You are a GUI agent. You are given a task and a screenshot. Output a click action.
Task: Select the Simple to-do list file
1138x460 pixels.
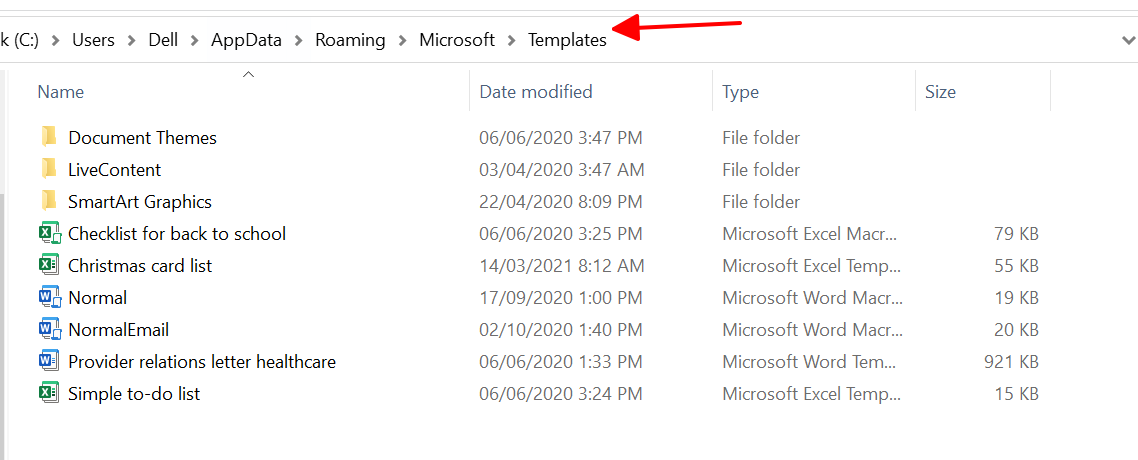[x=134, y=393]
